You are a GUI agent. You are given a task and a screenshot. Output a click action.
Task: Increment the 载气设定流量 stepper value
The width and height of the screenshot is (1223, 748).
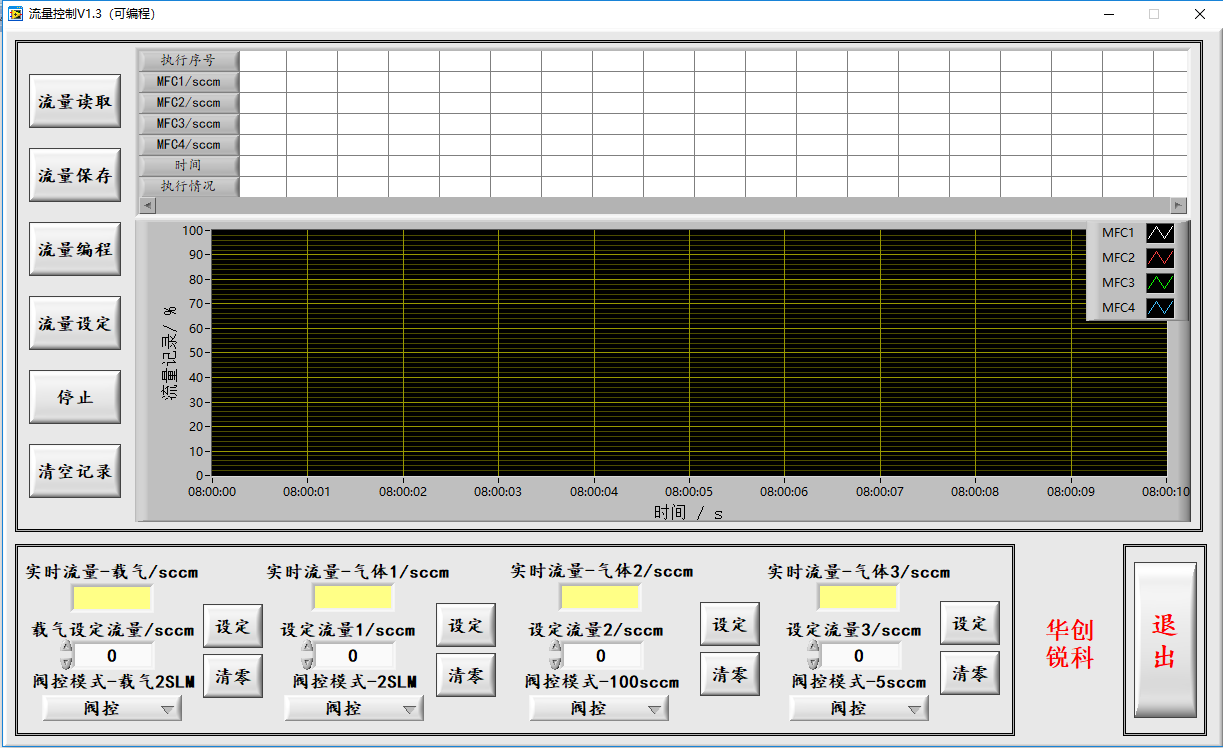67,649
